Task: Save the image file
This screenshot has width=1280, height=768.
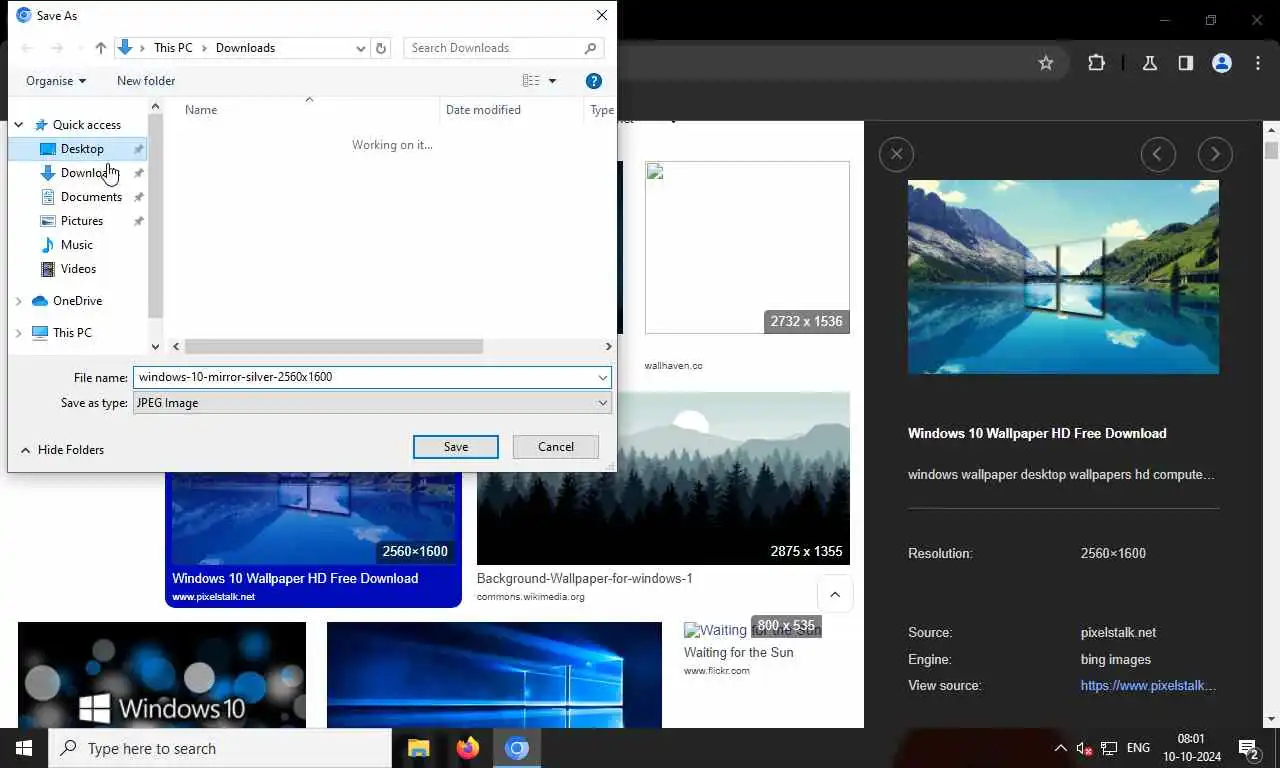Action: point(456,447)
